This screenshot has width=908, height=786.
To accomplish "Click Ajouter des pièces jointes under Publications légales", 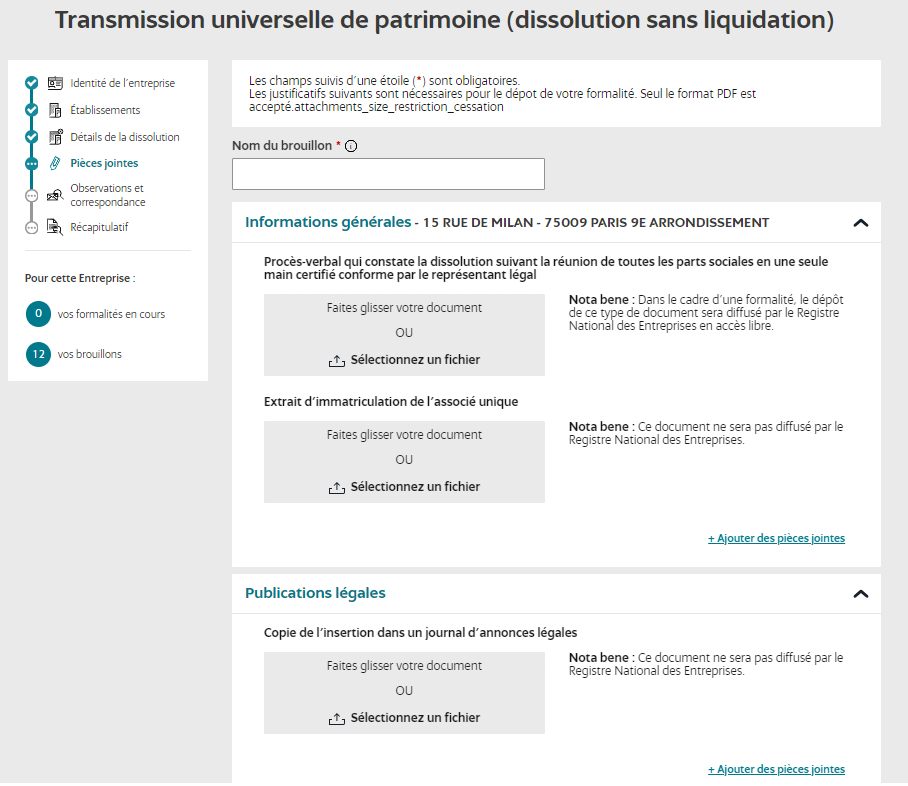I will click(x=776, y=769).
